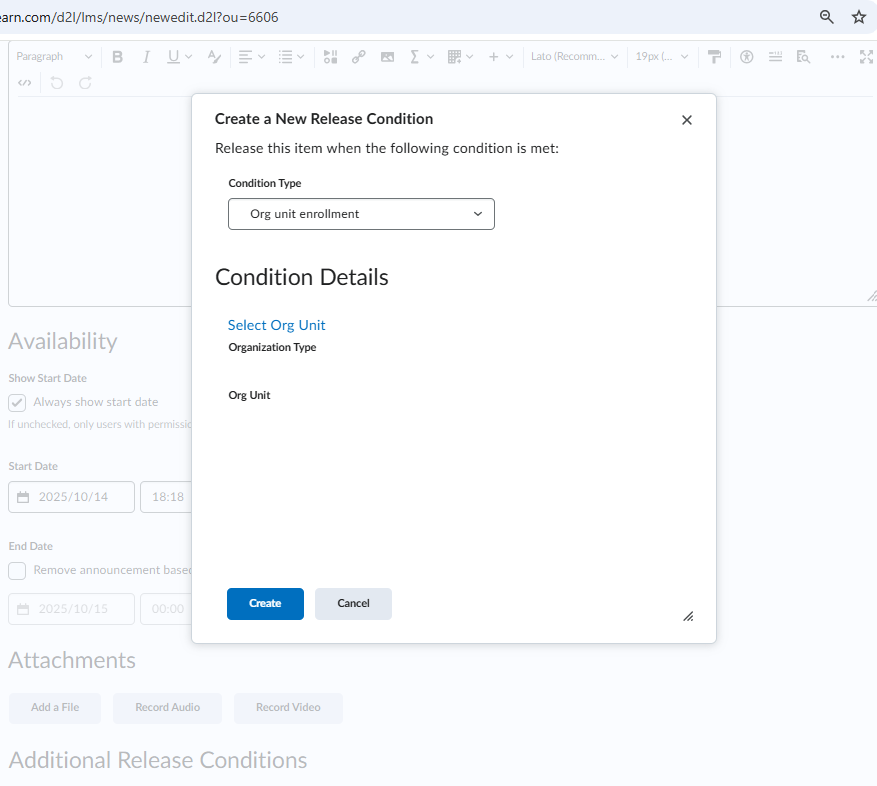The image size is (877, 786).
Task: Click the Select Org Unit link
Action: (x=276, y=325)
